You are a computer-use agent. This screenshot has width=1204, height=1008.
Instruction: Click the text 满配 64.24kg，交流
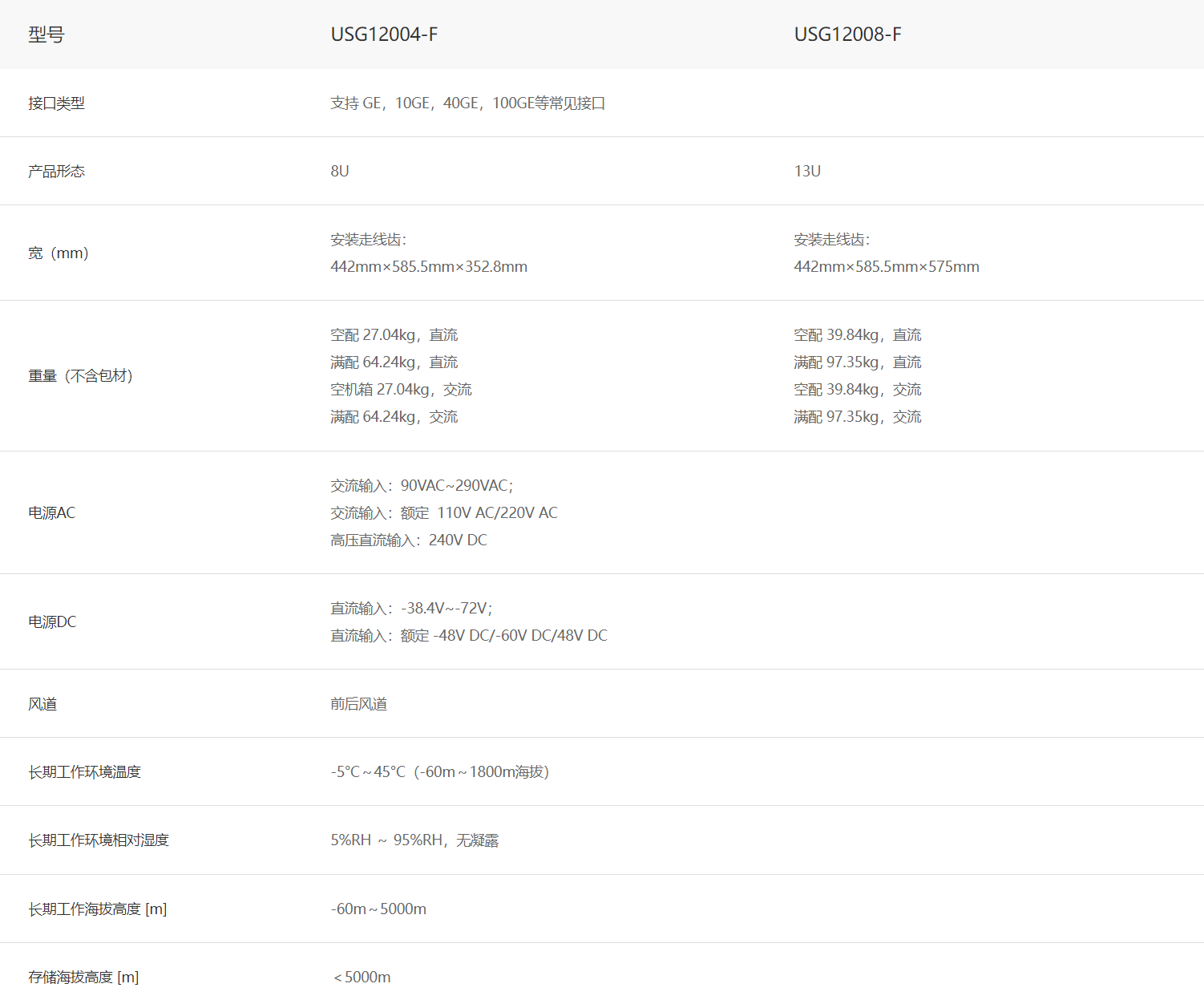pyautogui.click(x=394, y=417)
